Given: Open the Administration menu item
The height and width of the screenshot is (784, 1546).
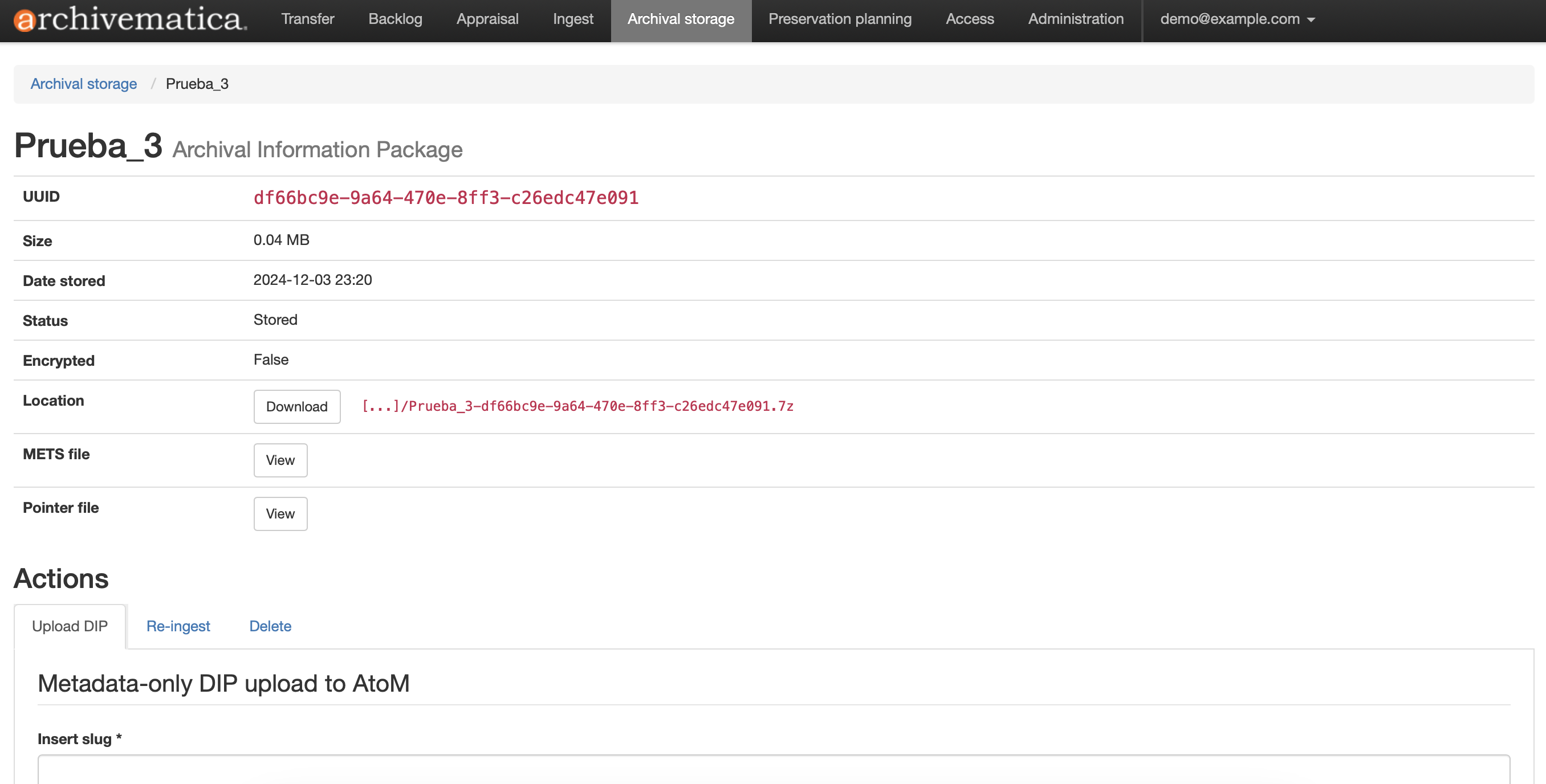Looking at the screenshot, I should pyautogui.click(x=1076, y=19).
